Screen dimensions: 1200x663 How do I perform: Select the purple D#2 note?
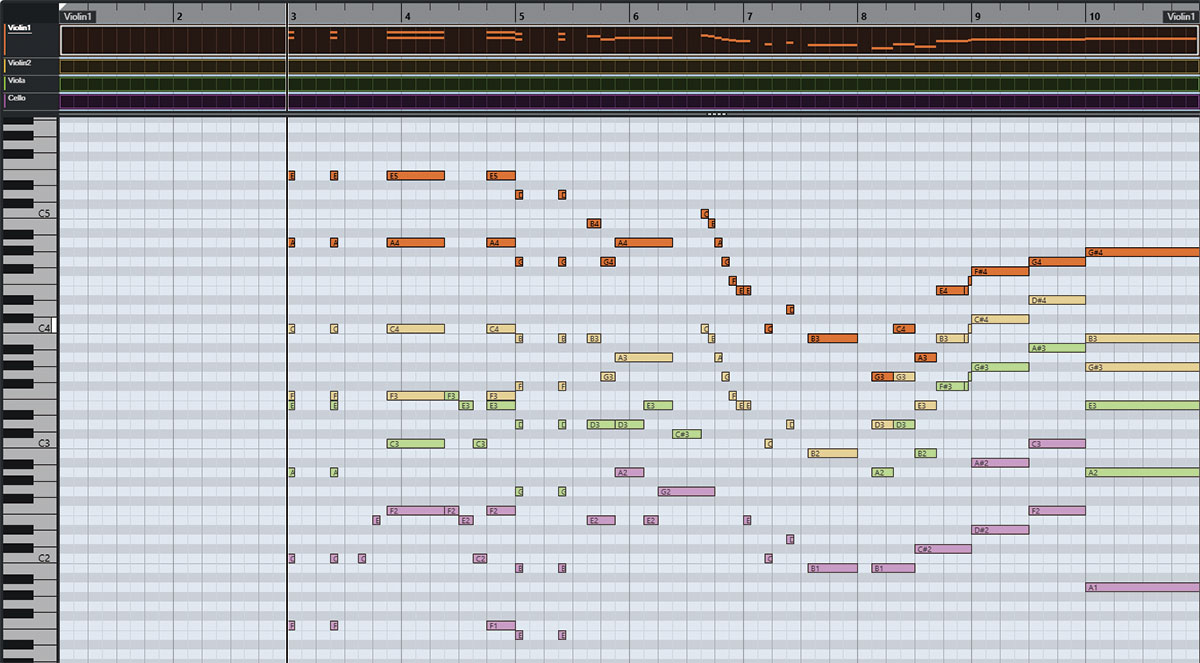coord(1000,530)
